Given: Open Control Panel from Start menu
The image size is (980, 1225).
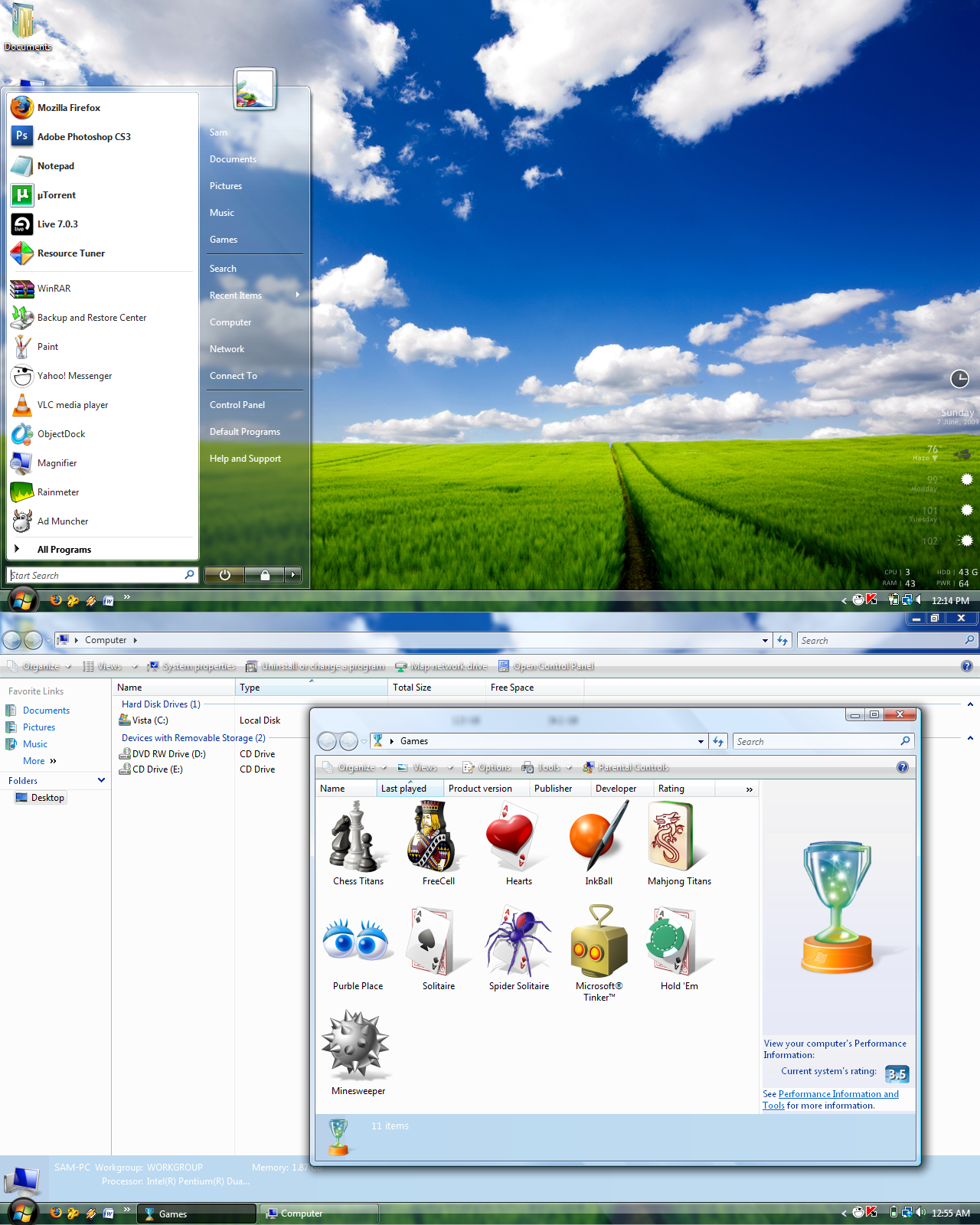Looking at the screenshot, I should (x=237, y=405).
